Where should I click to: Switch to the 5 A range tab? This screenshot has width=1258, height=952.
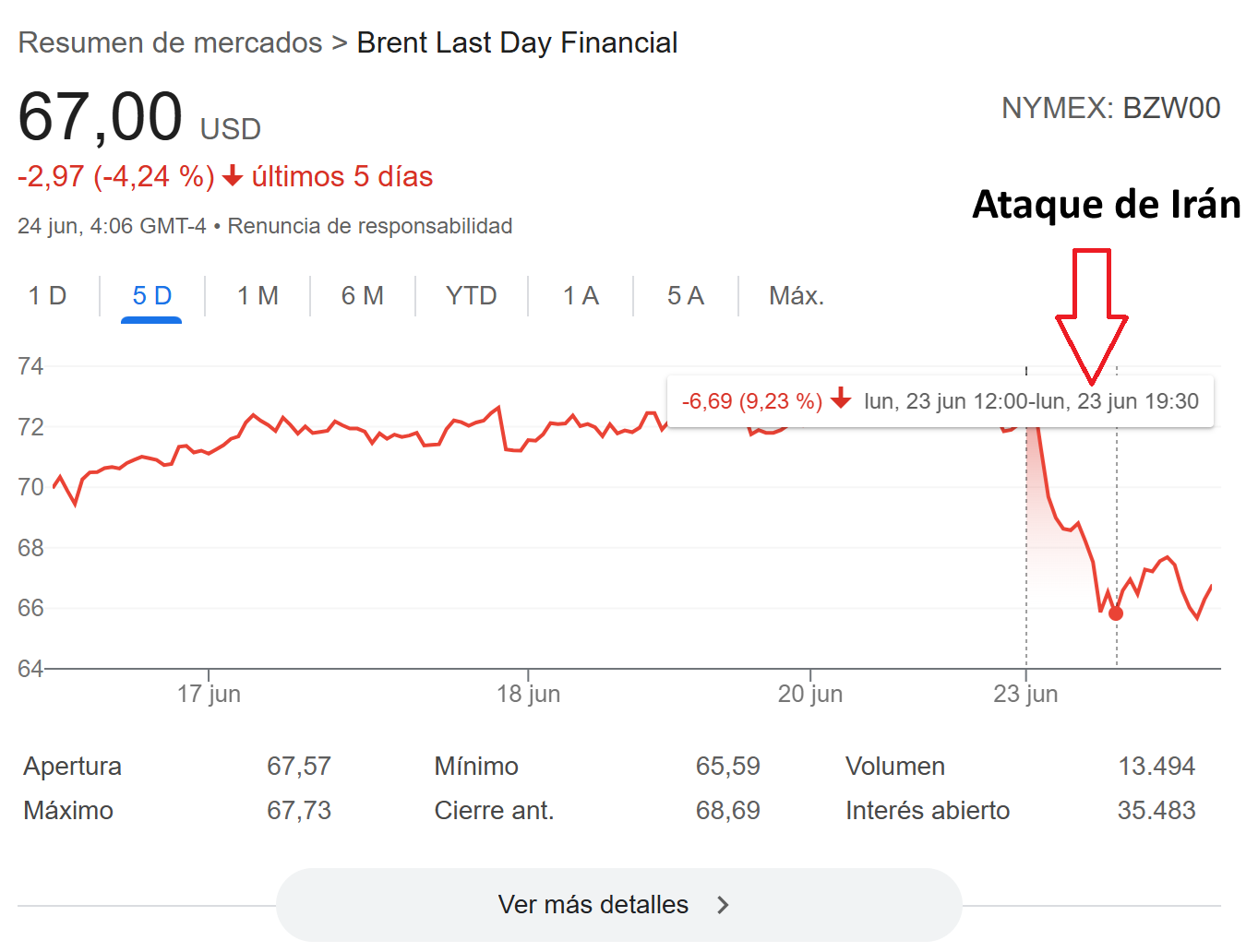click(685, 296)
